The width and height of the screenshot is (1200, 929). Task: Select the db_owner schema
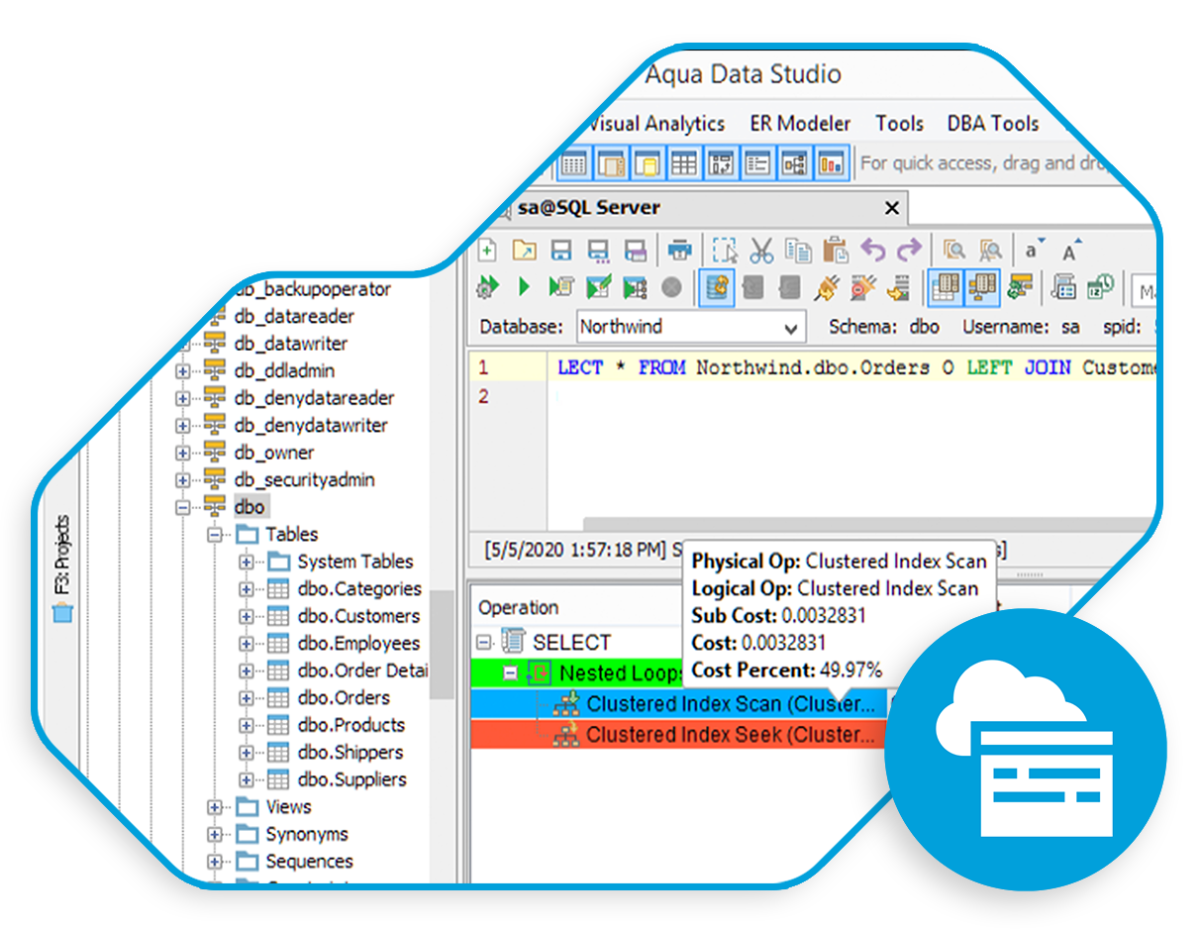(x=273, y=452)
